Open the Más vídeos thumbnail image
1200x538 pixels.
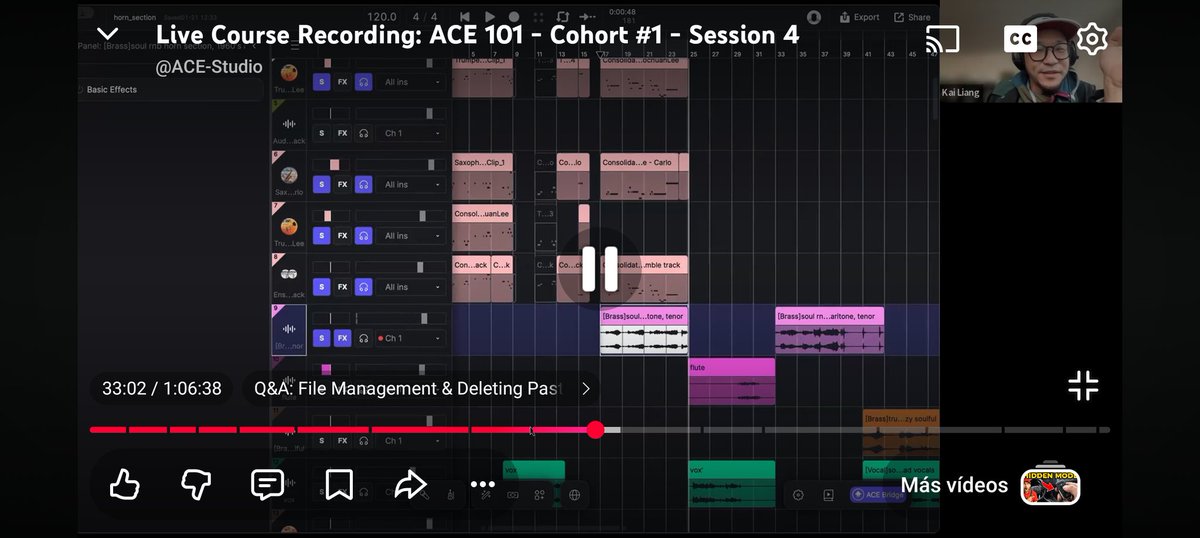[x=1050, y=486]
